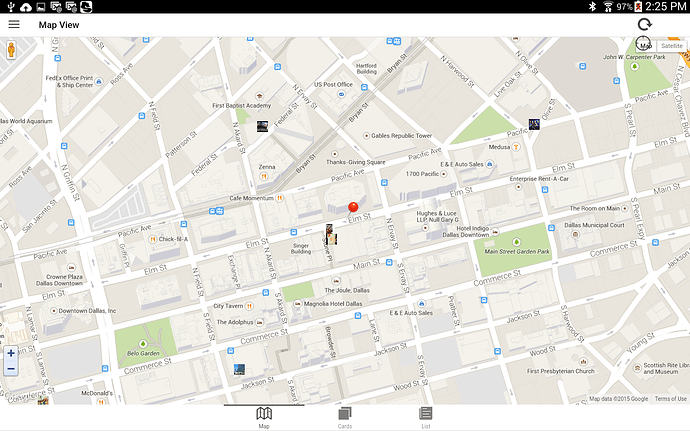Open photo thumbnail near Olive St
This screenshot has height=431, width=690.
pos(534,124)
